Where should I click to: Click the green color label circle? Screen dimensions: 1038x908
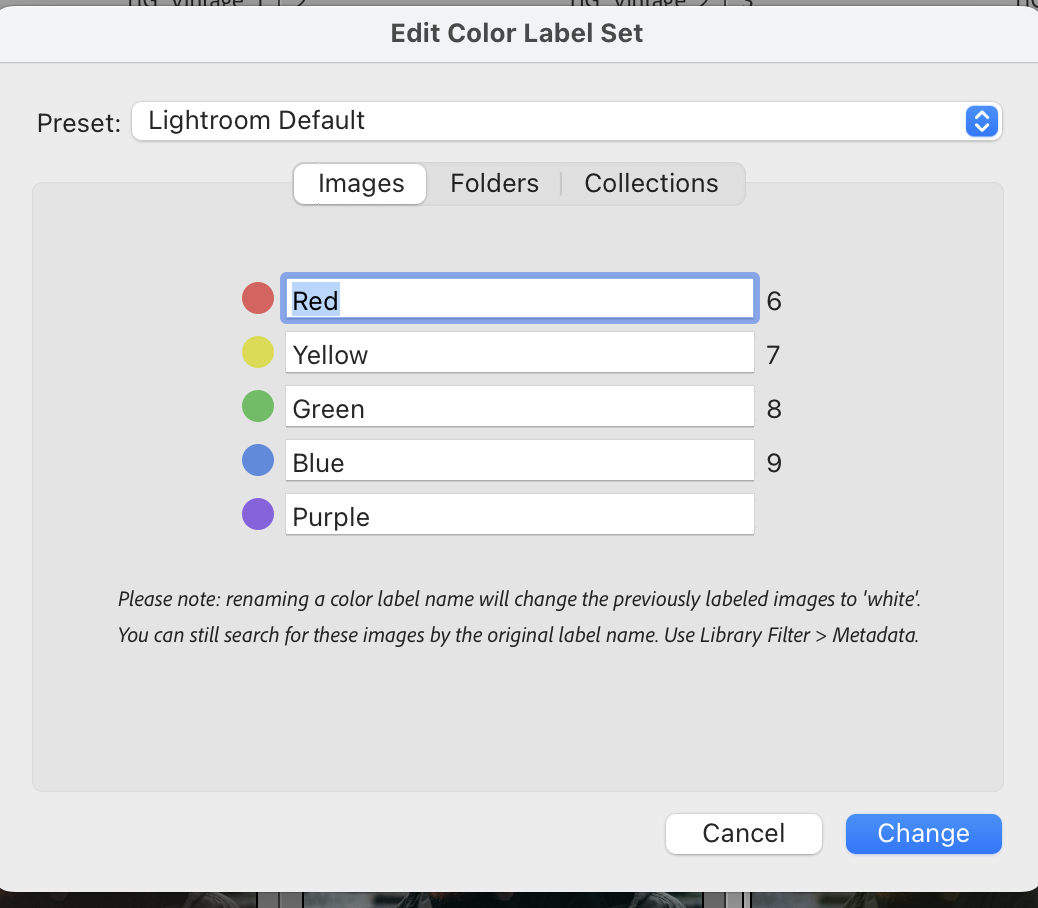(258, 406)
